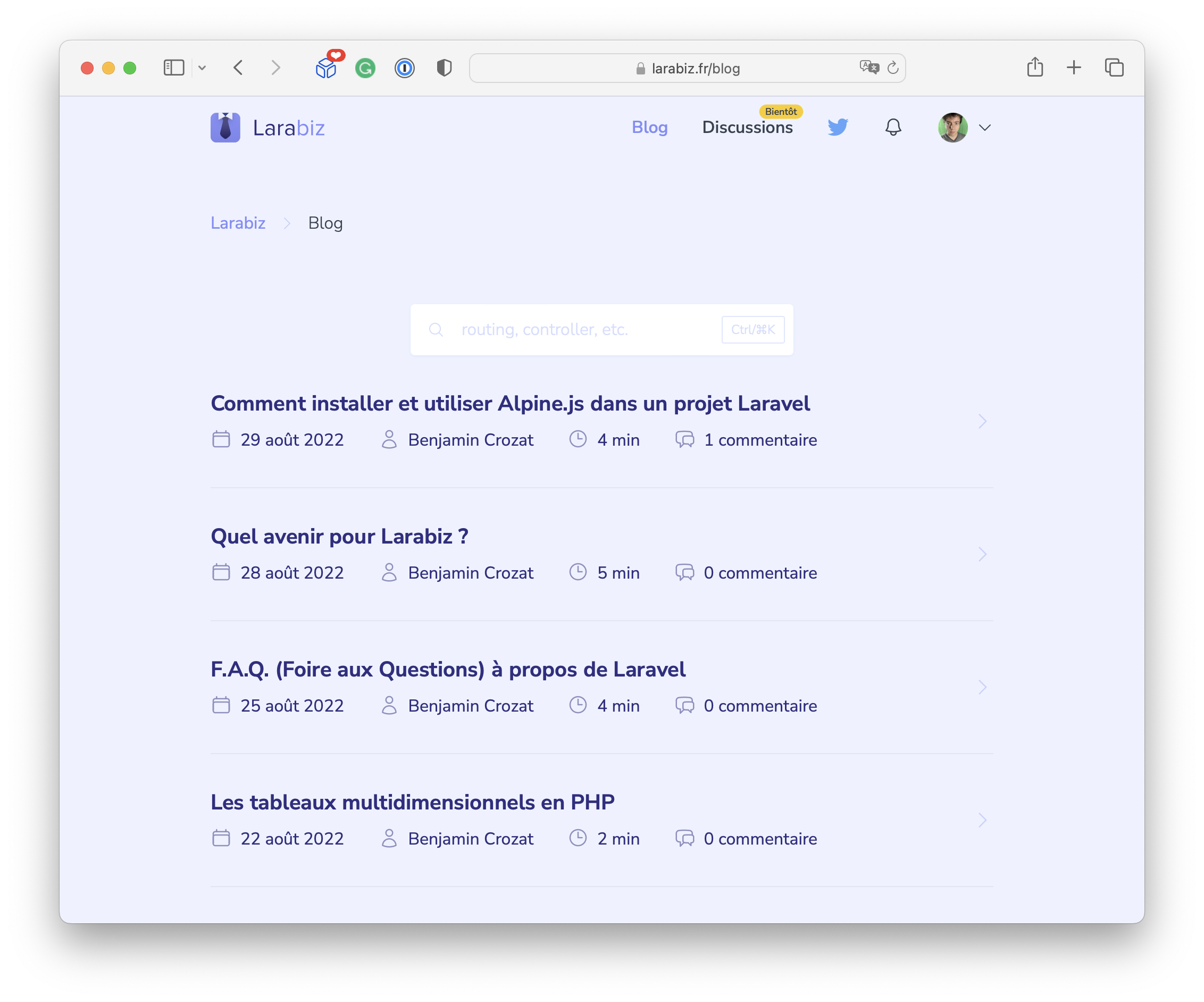The image size is (1204, 1002).
Task: Click the author icon on the 22 août row
Action: click(x=389, y=838)
